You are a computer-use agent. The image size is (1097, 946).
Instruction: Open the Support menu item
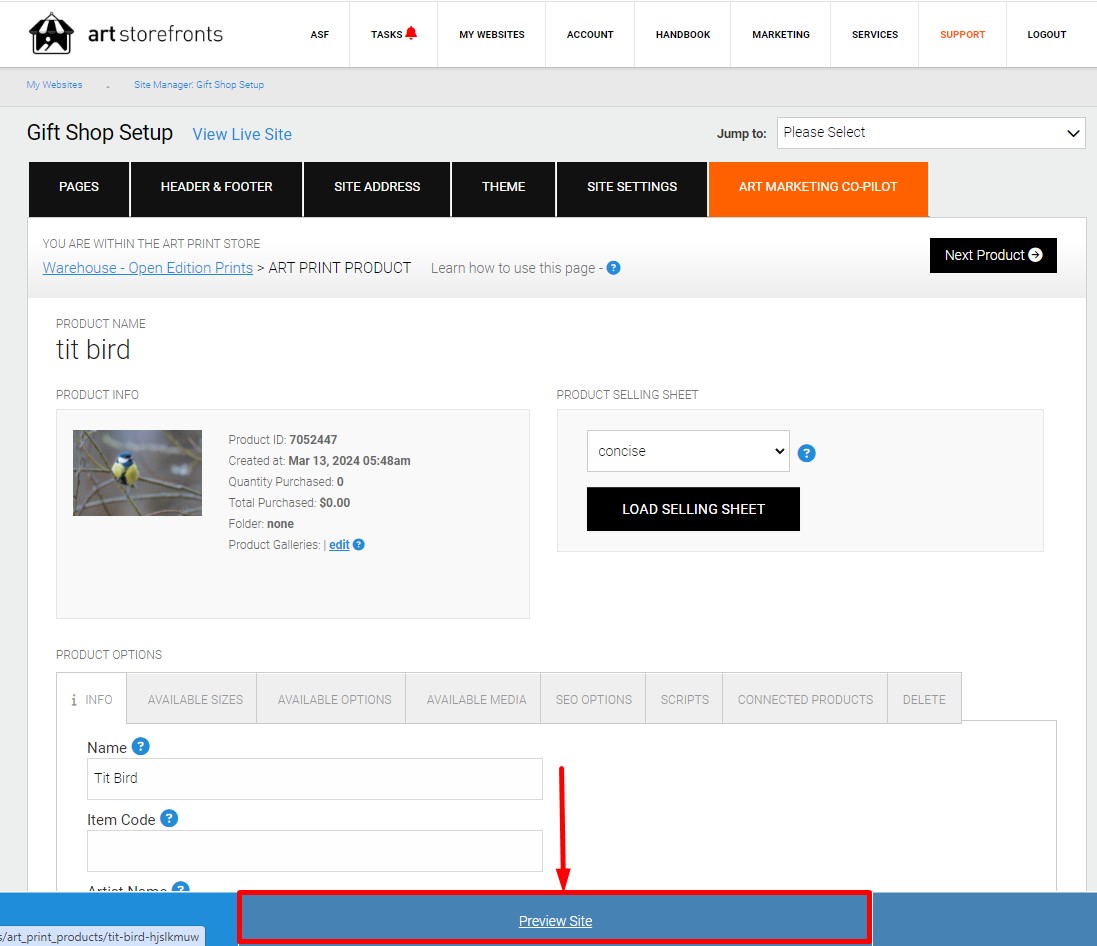click(x=962, y=34)
